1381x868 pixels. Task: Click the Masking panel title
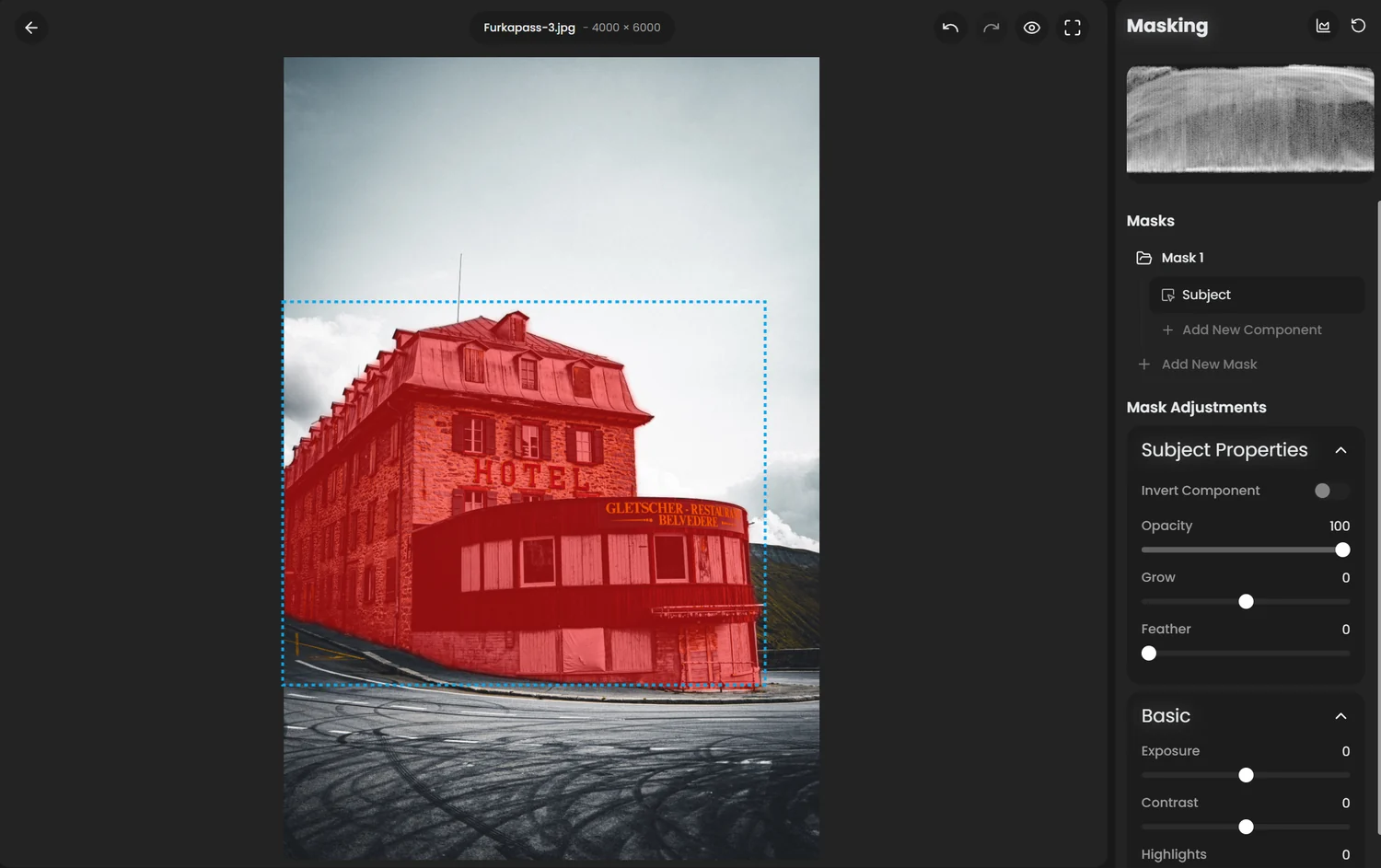point(1167,26)
